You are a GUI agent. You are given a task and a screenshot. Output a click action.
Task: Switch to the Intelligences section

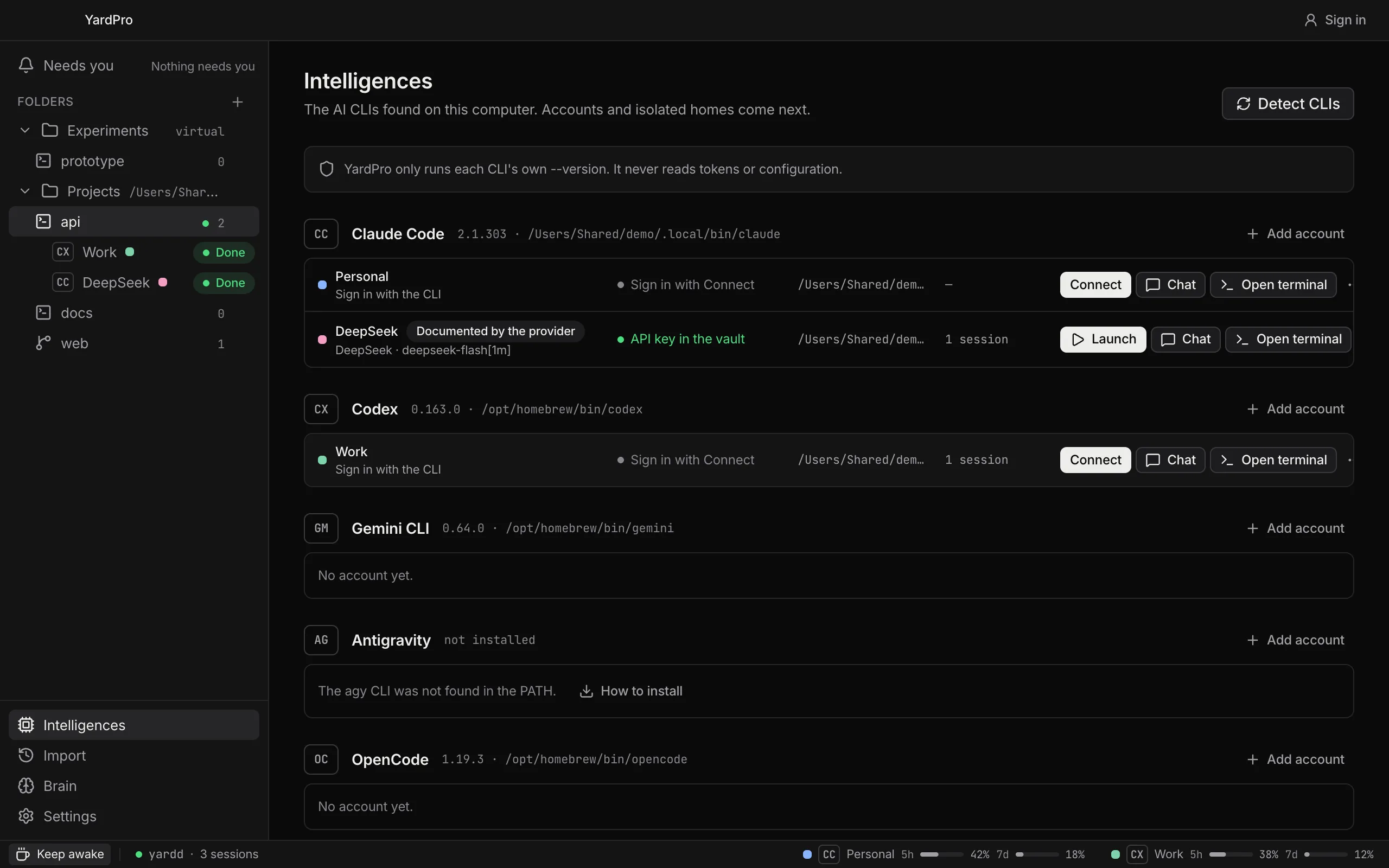pos(133,725)
